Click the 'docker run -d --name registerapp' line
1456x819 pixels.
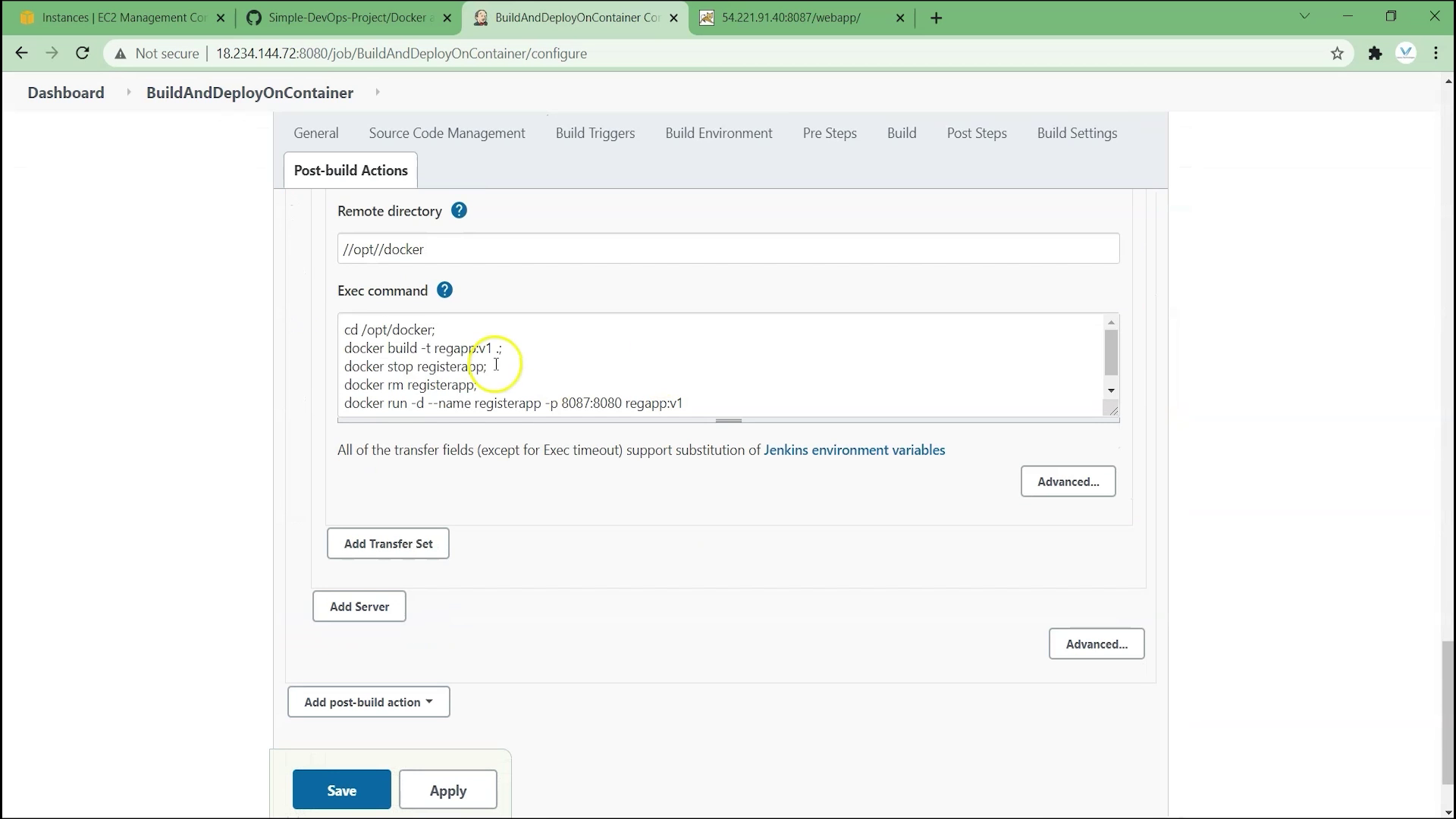coord(513,403)
